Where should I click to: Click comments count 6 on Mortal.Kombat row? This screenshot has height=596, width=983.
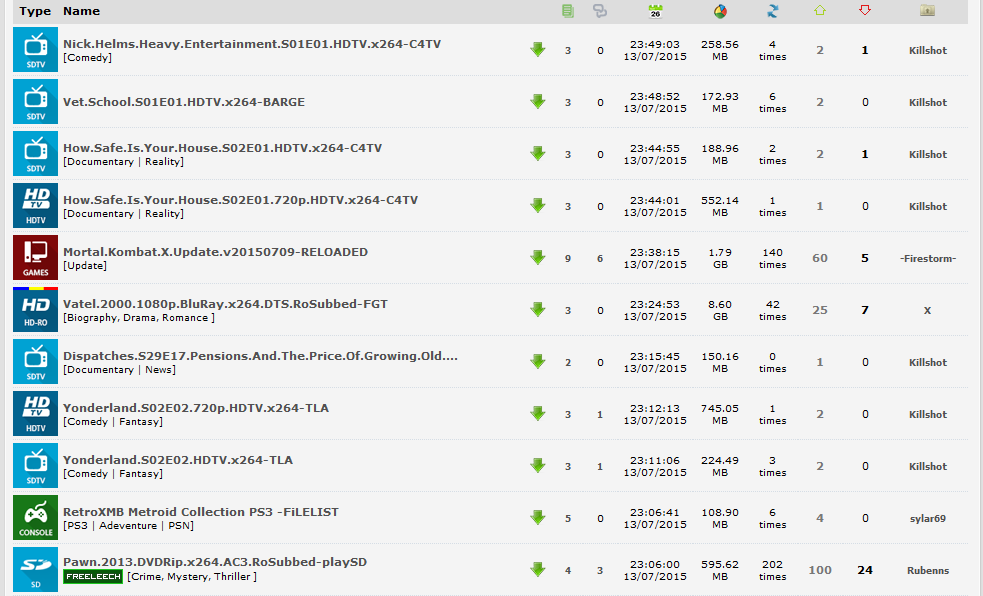point(600,259)
